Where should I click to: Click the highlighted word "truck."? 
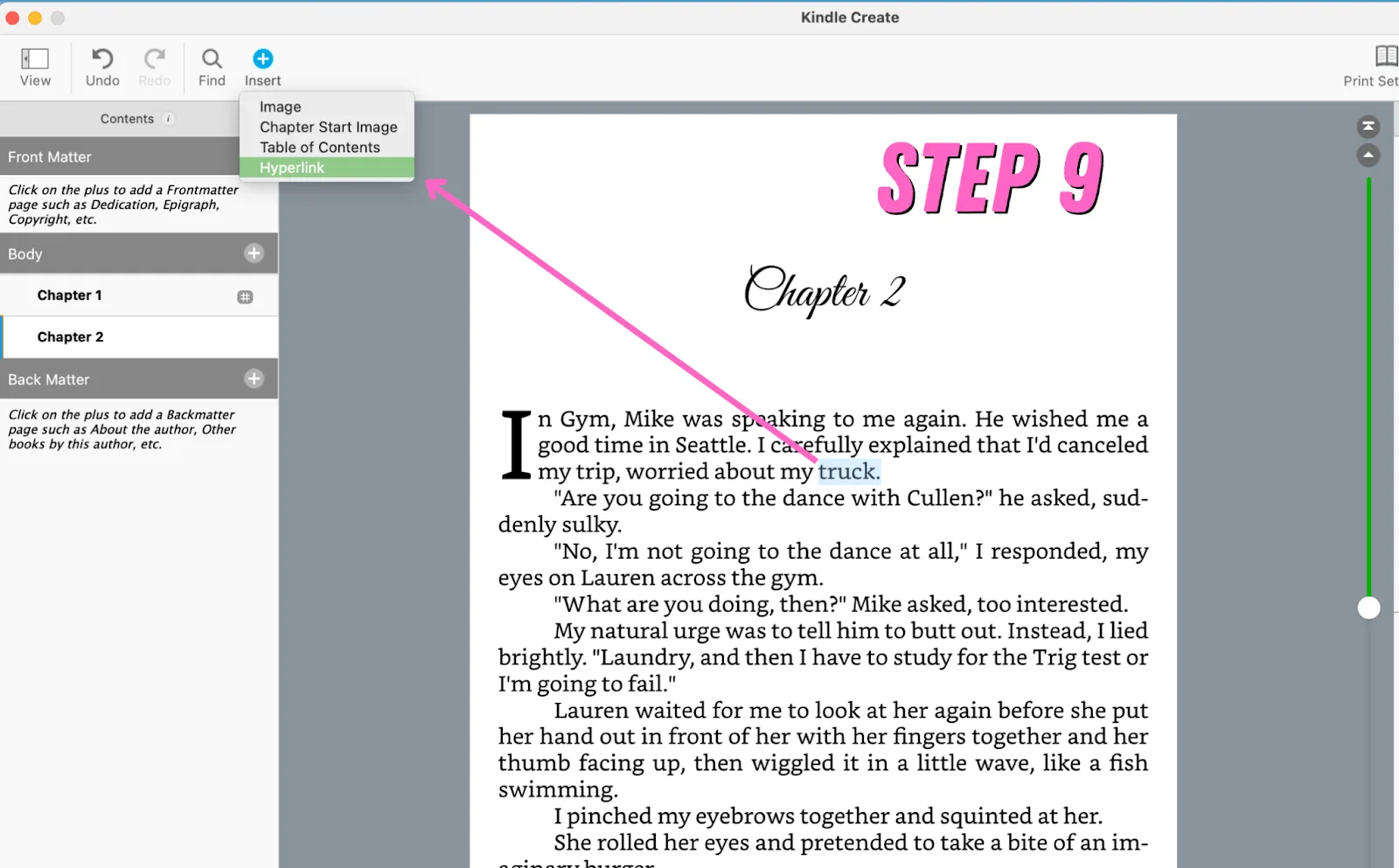pos(849,472)
